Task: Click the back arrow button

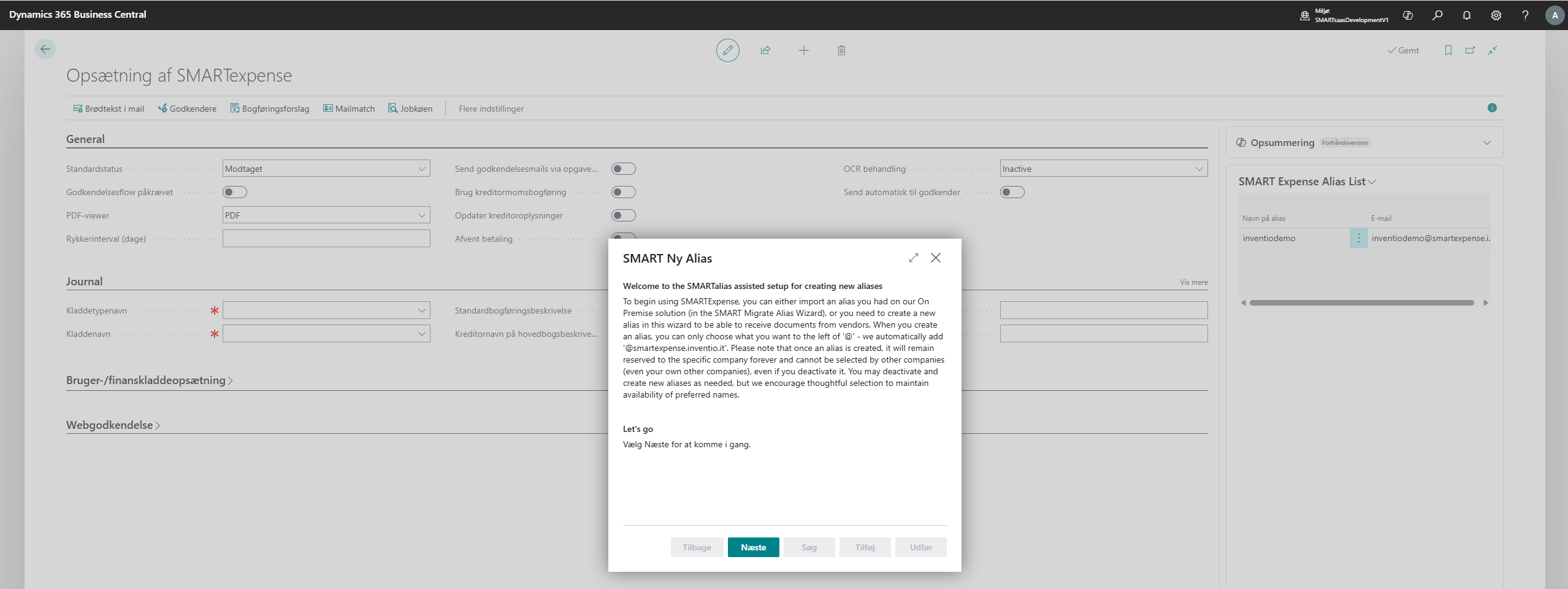Action: click(x=45, y=49)
